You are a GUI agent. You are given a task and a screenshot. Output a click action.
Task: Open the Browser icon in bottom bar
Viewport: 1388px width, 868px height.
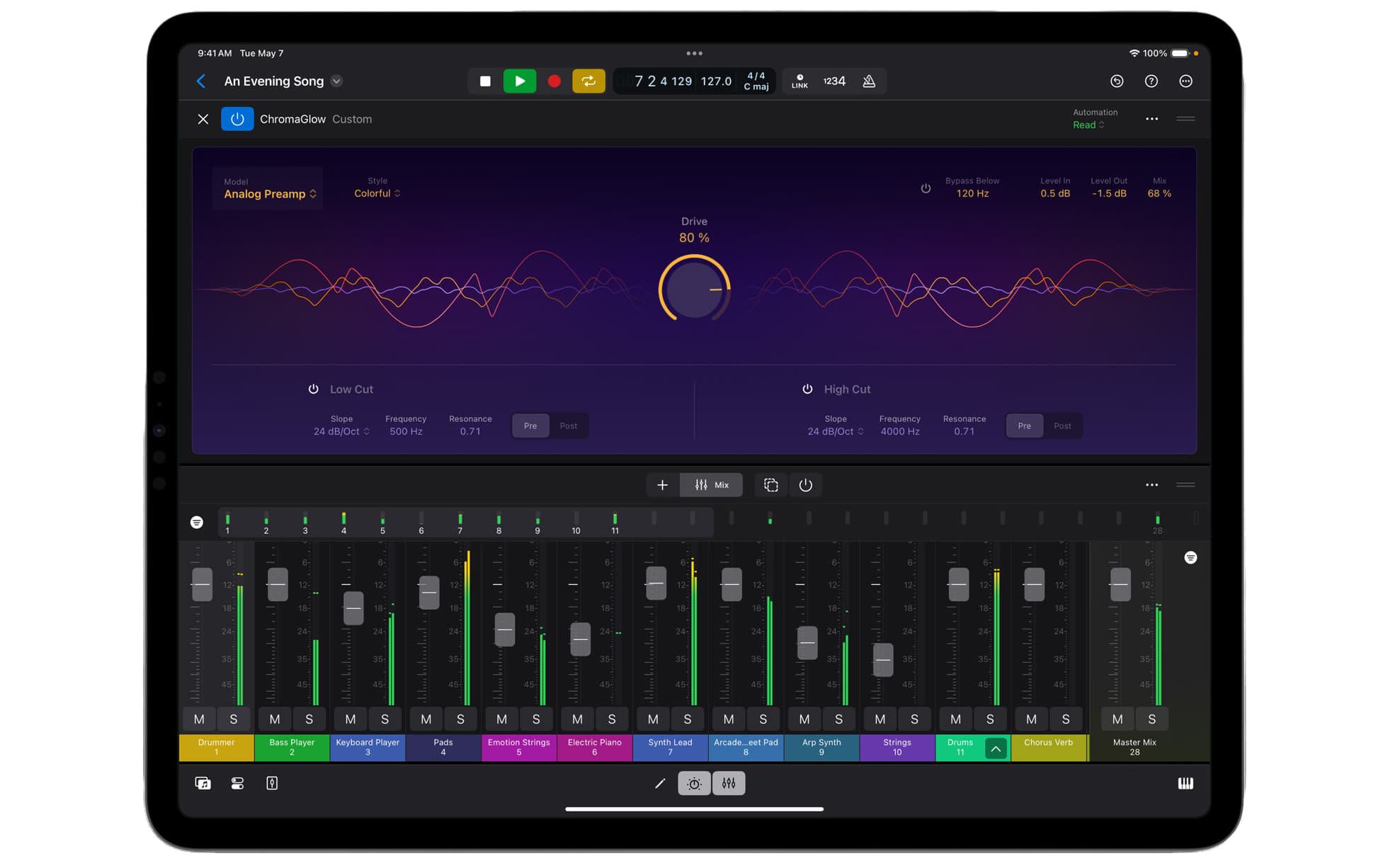tap(203, 784)
